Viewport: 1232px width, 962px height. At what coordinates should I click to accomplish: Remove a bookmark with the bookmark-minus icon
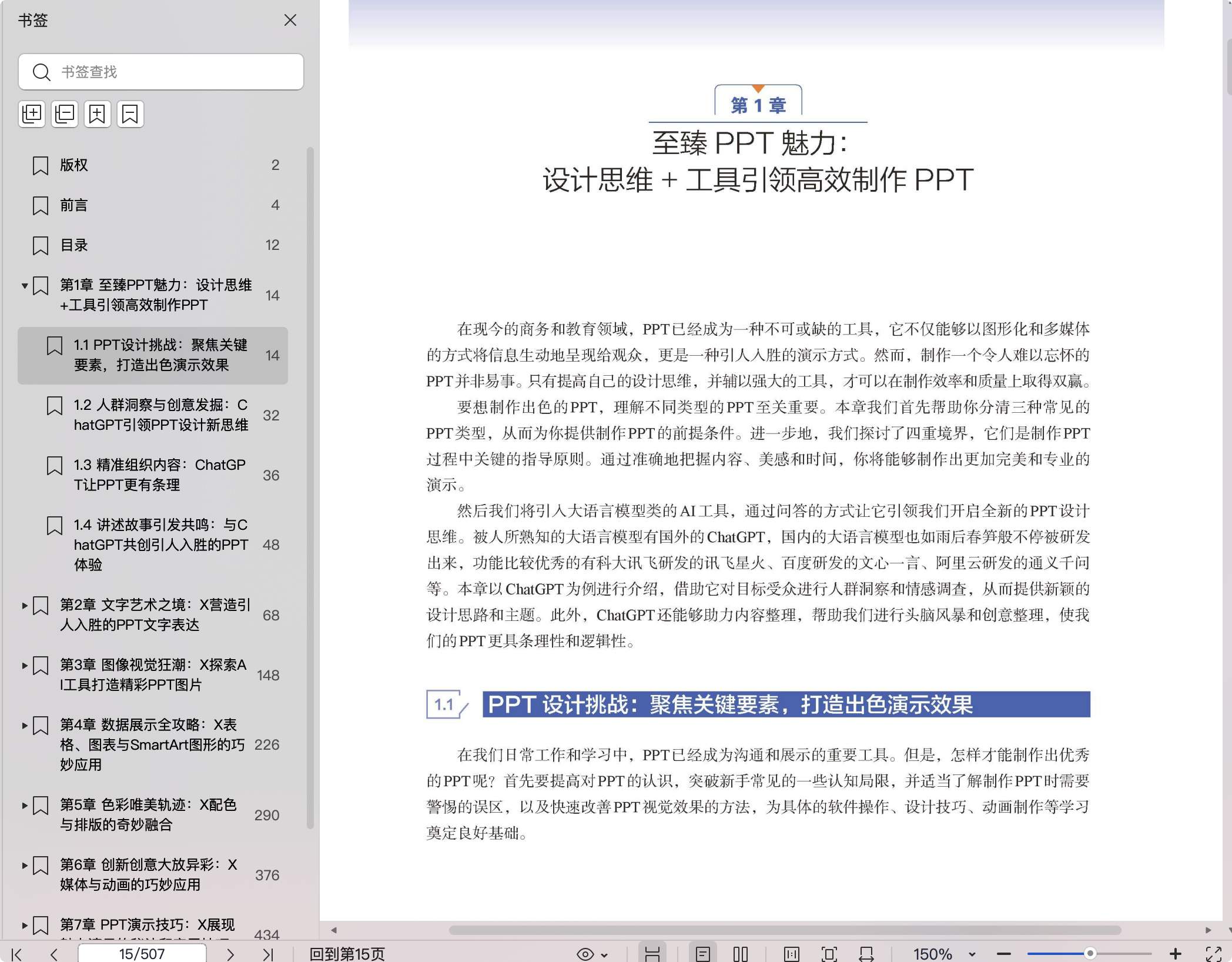point(130,113)
